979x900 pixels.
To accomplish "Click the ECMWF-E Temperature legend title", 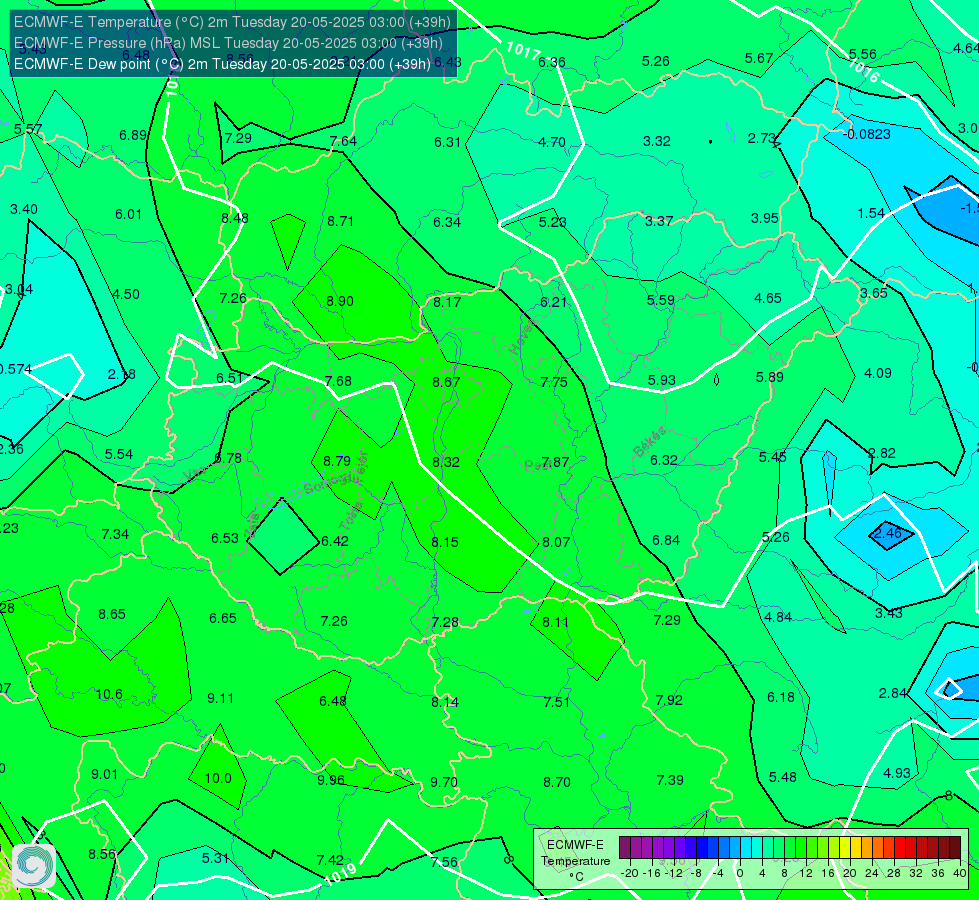I will tap(576, 853).
